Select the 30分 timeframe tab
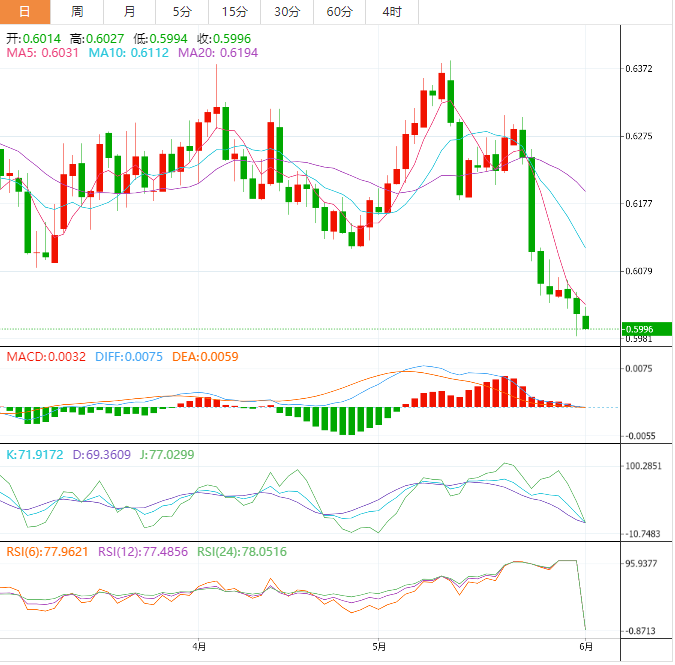Screen dimensions: 675x665 tap(286, 12)
